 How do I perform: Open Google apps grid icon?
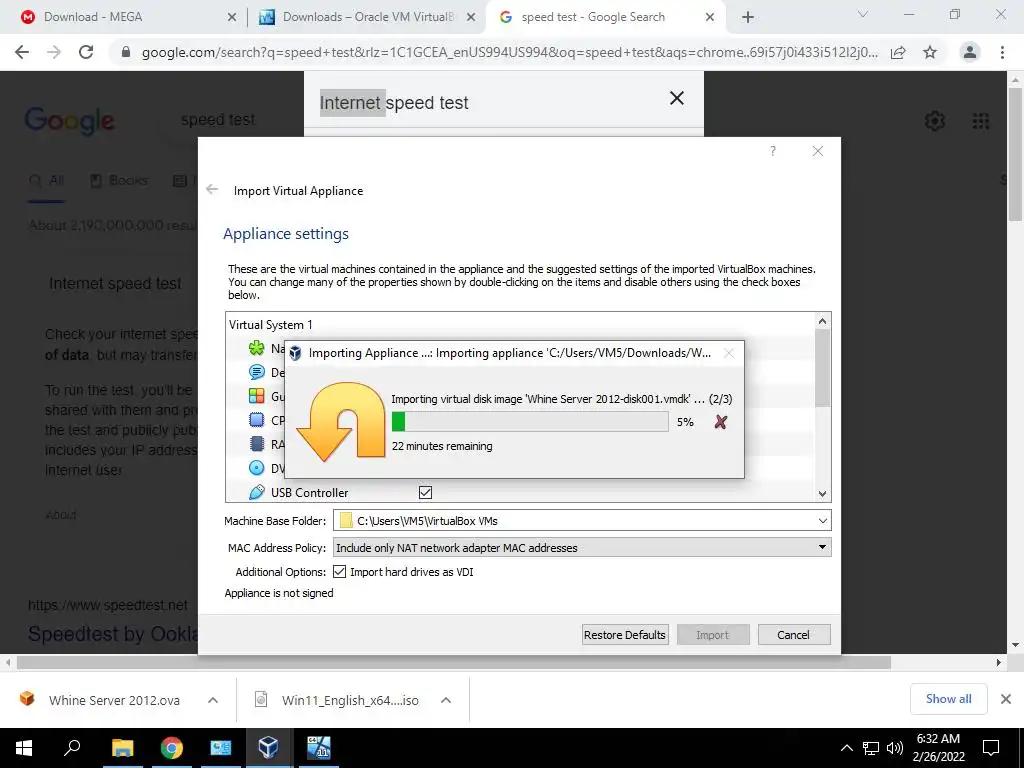coord(980,121)
